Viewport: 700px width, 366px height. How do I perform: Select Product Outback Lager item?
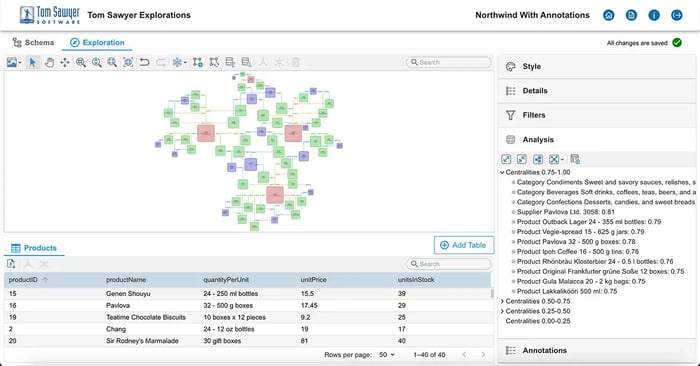[x=589, y=222]
